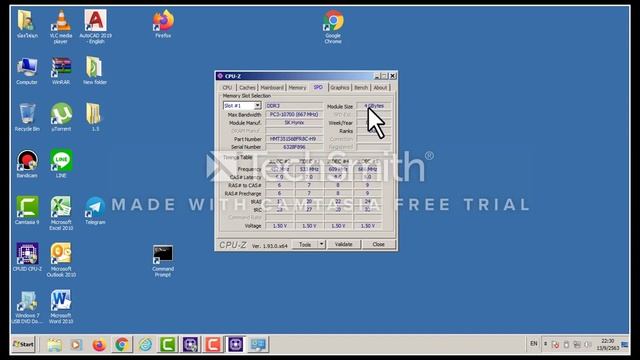Select the folder named 1.5 on desktop
Screen dimensions: 640x360
93,118
